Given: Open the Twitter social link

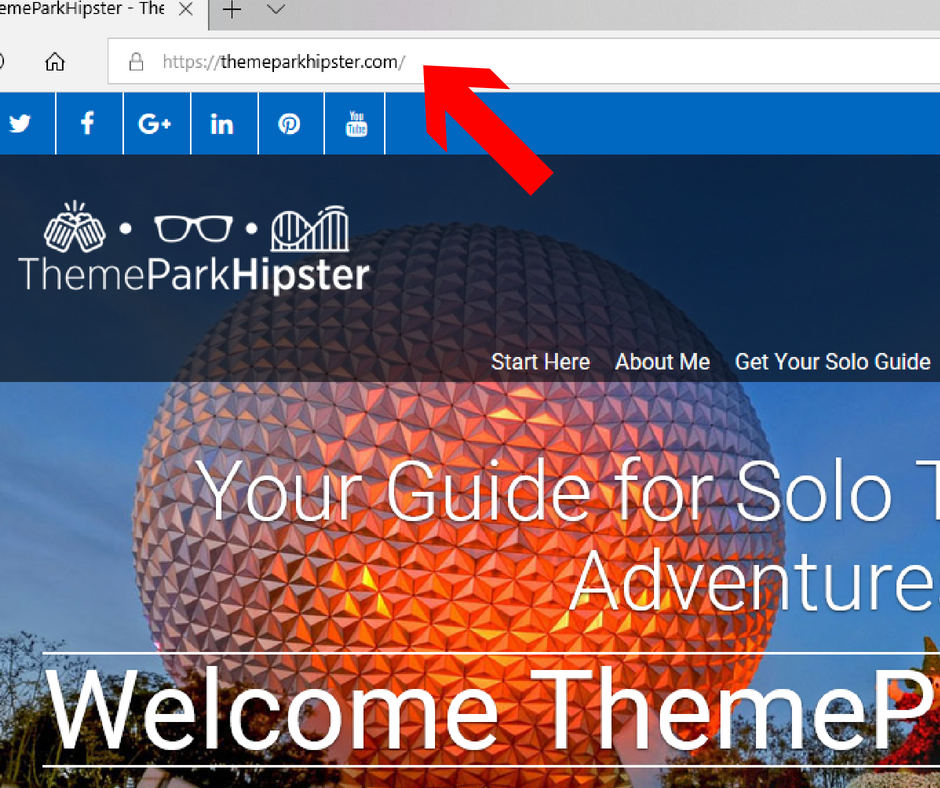Looking at the screenshot, I should 20,124.
